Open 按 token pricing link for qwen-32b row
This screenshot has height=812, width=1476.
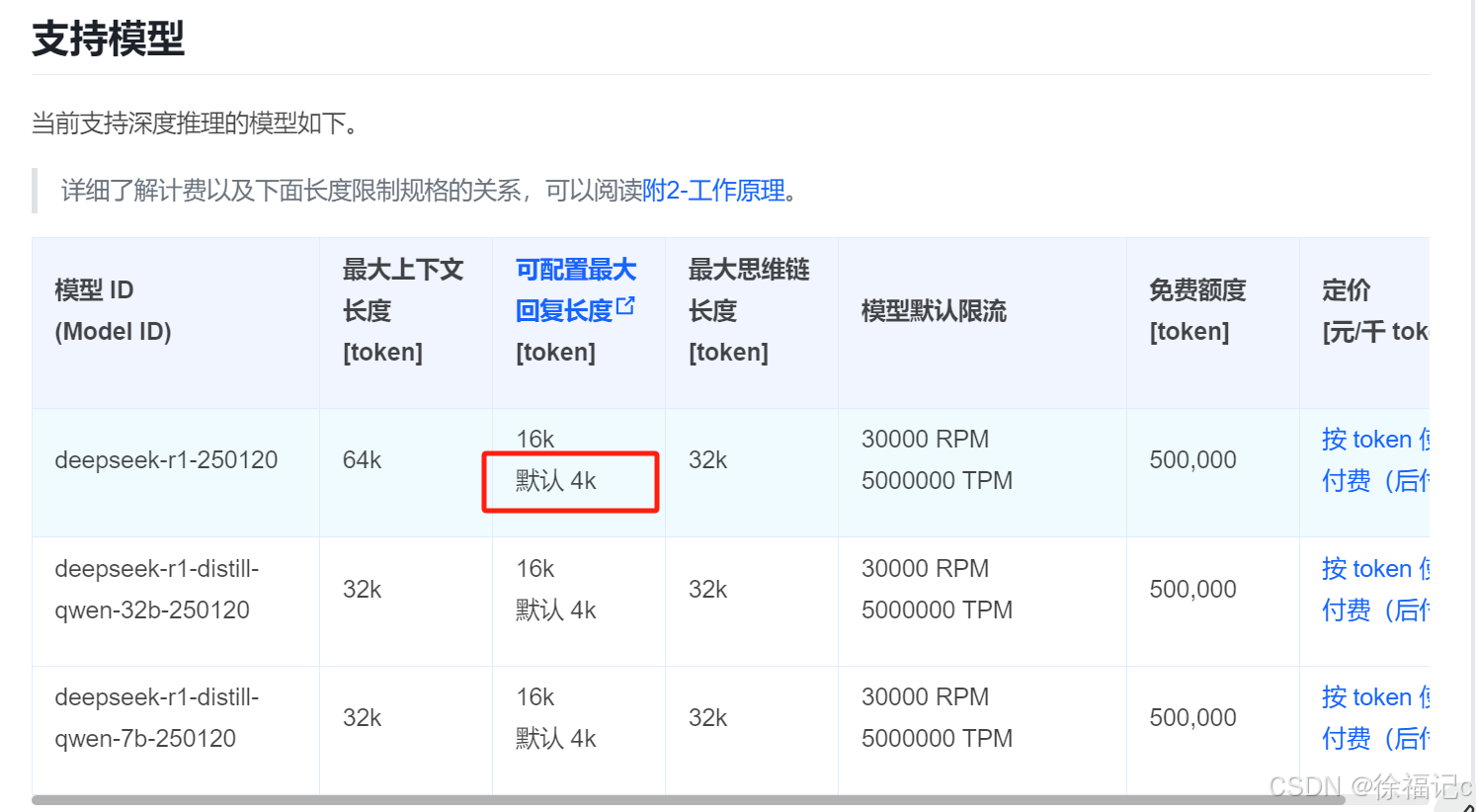(1374, 589)
